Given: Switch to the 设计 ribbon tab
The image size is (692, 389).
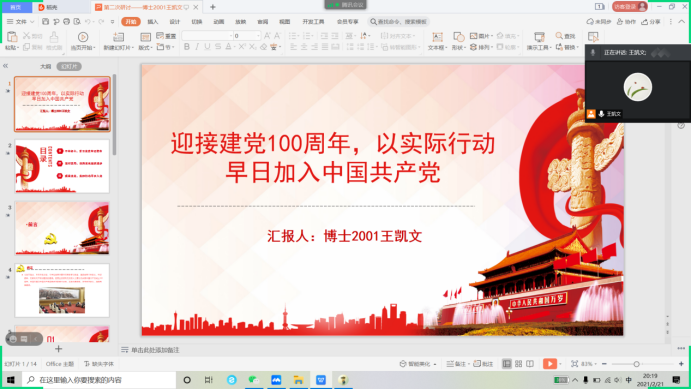Looking at the screenshot, I should pyautogui.click(x=175, y=22).
